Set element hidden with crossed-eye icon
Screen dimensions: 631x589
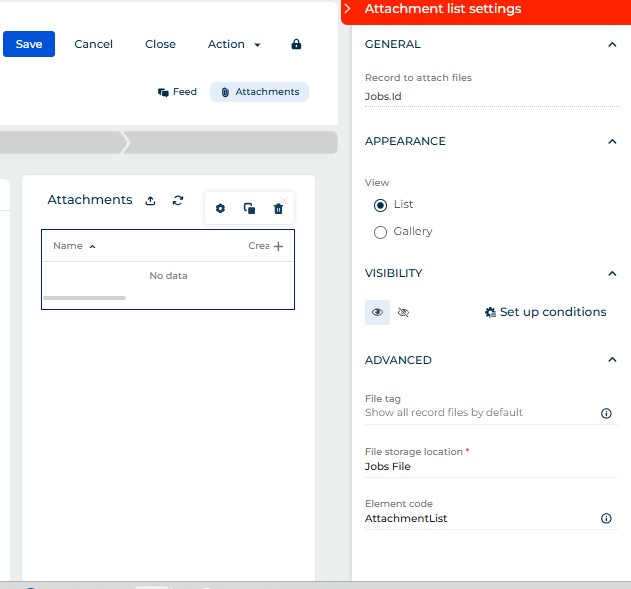click(x=404, y=313)
